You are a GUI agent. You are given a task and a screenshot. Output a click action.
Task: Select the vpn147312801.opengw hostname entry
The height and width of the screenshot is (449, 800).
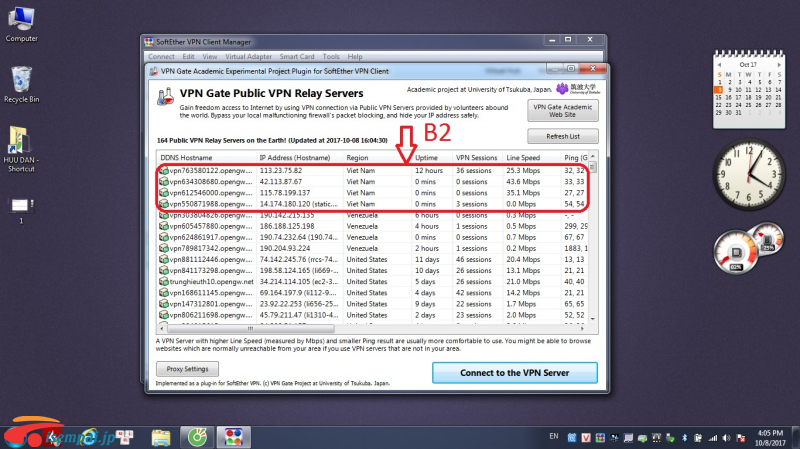(x=211, y=304)
